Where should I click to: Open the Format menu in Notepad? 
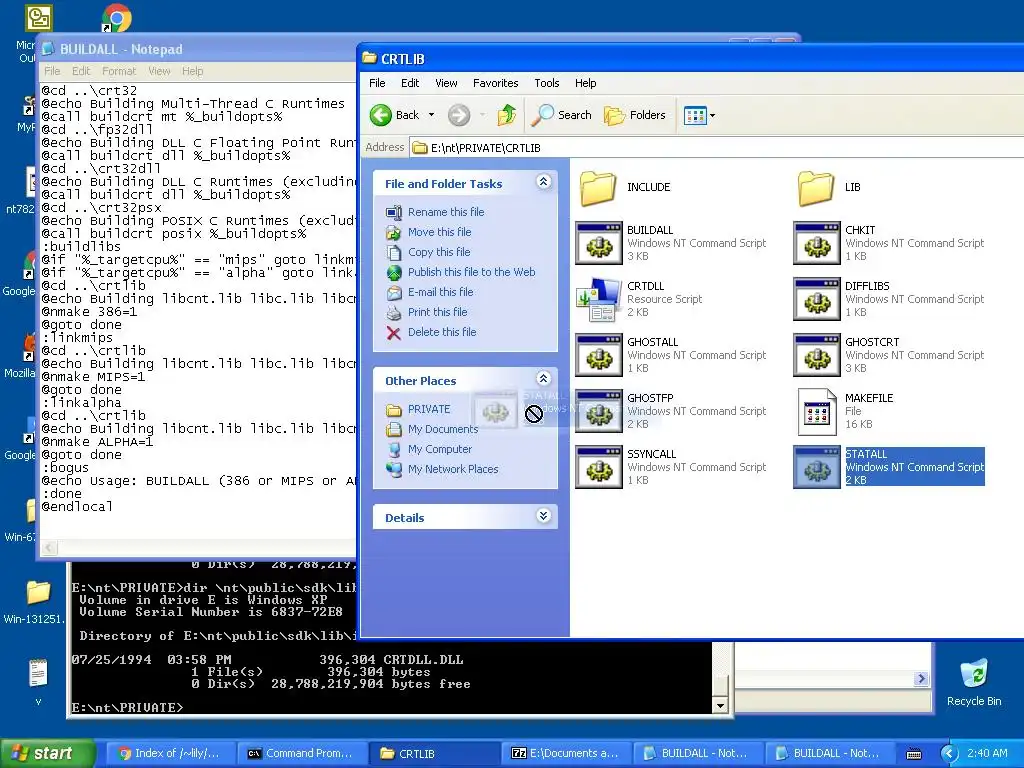[x=119, y=71]
